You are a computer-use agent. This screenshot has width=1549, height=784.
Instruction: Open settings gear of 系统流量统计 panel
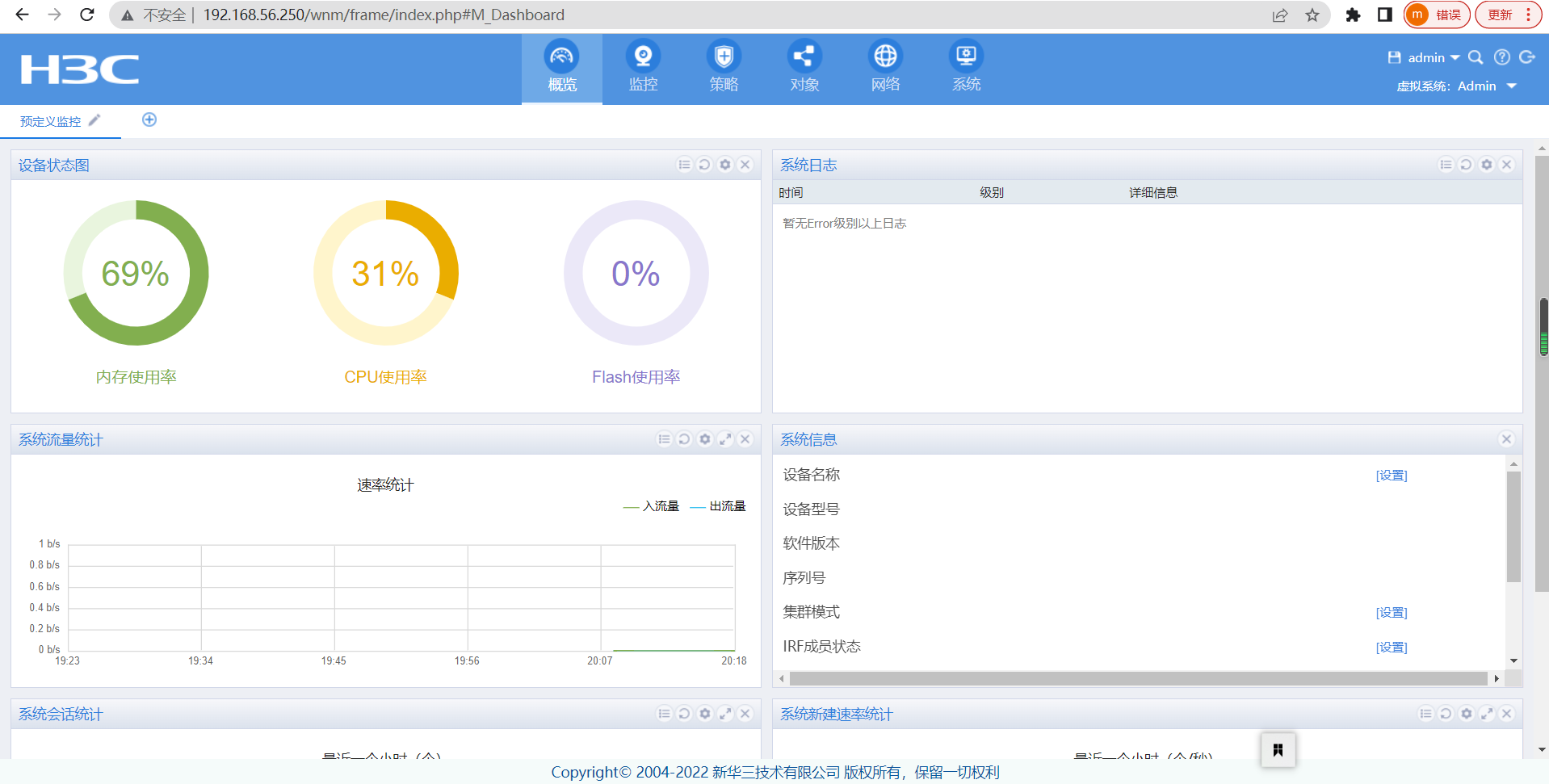coord(705,439)
